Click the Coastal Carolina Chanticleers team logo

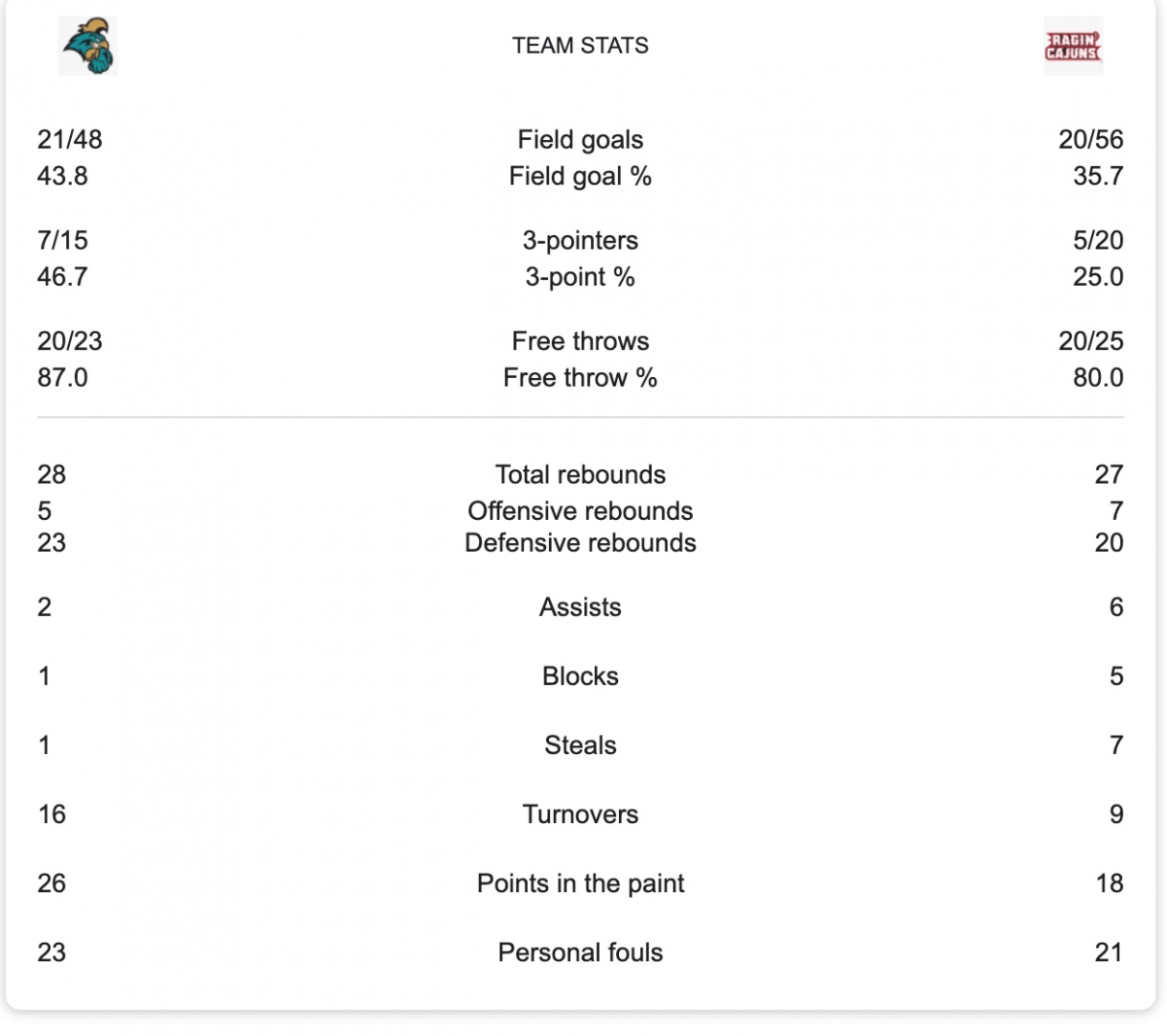(87, 45)
